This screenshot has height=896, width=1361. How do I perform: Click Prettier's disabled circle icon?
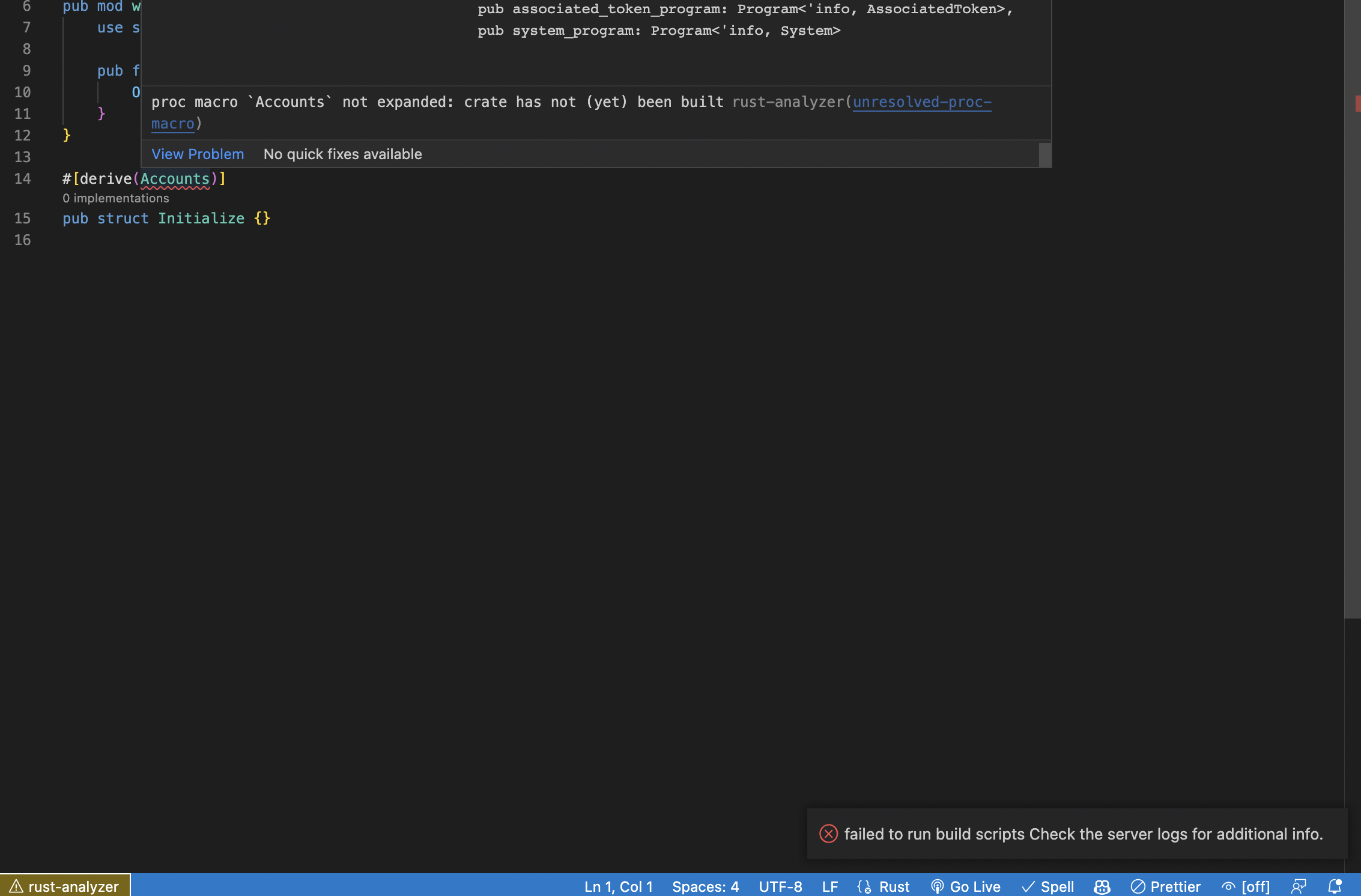1138,886
